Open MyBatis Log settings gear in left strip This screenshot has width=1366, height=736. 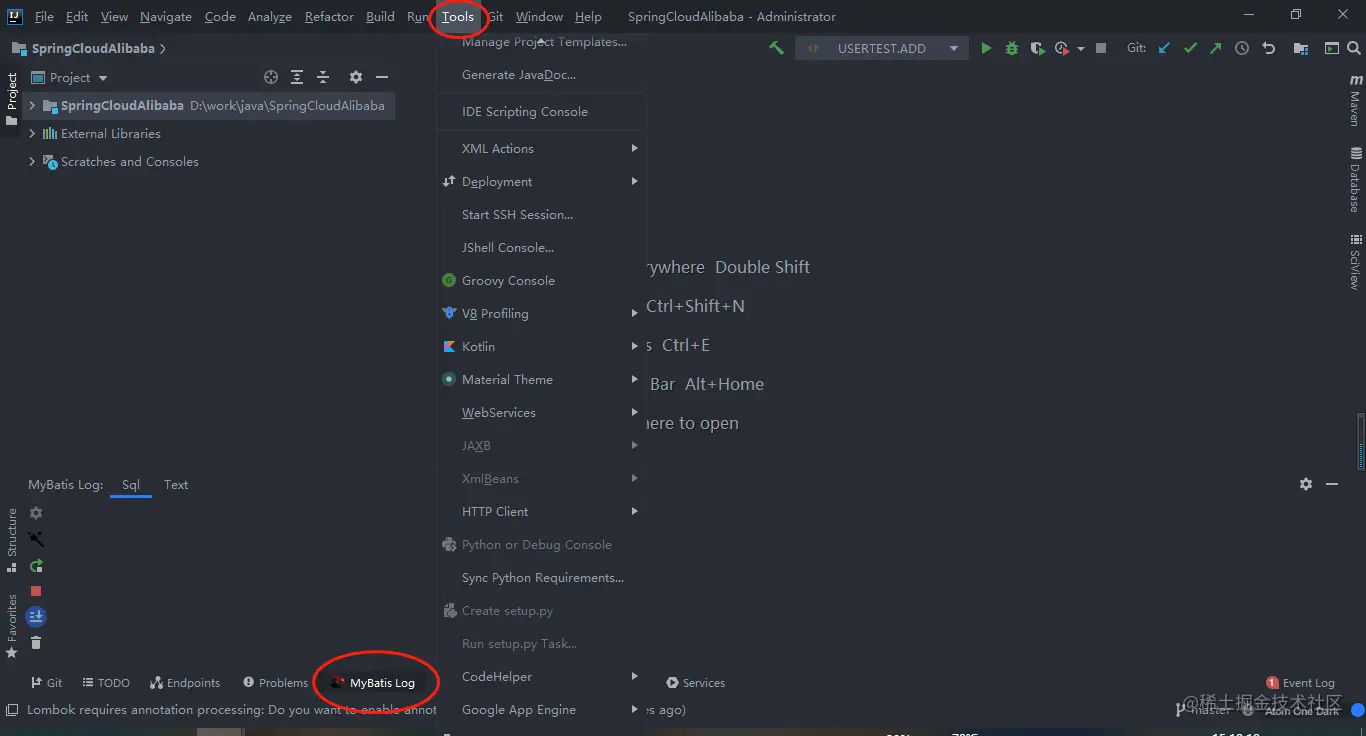pos(36,513)
